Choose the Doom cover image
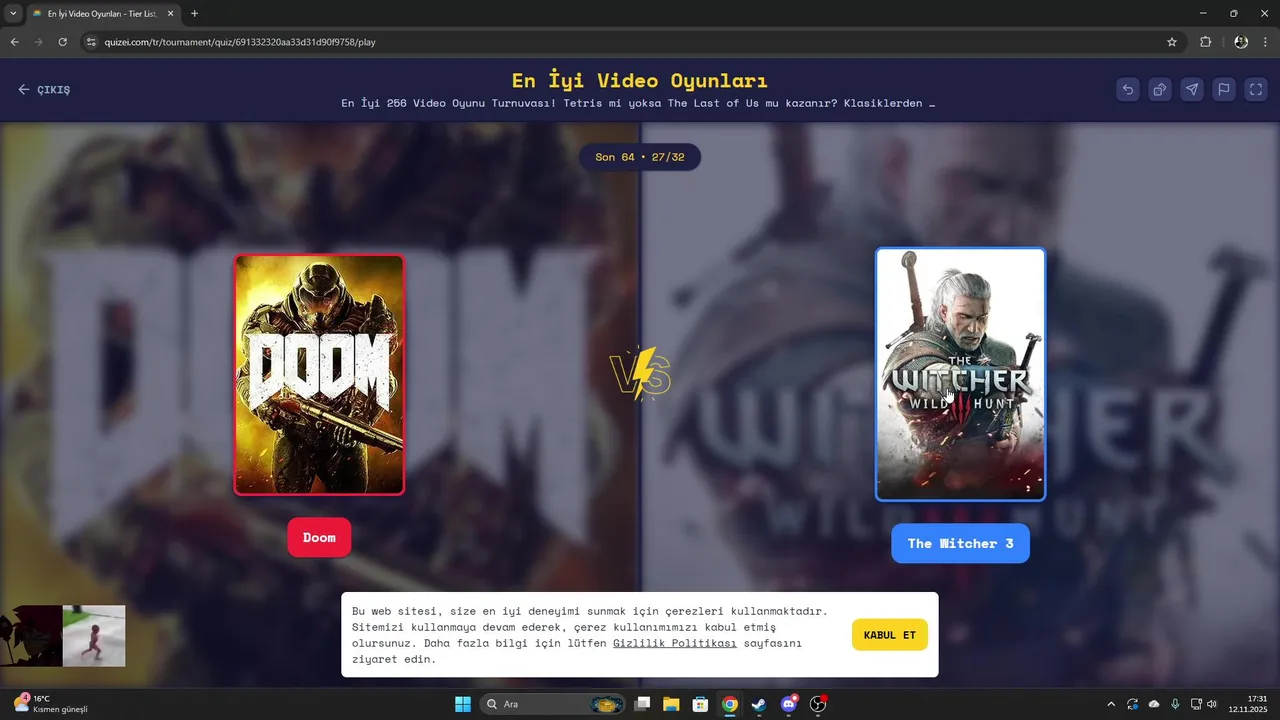The image size is (1280, 720). point(319,375)
